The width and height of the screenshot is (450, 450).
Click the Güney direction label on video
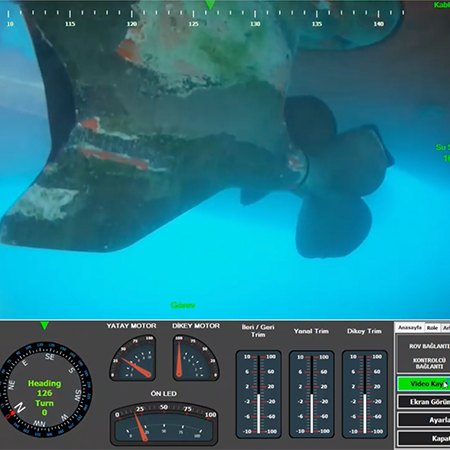(x=183, y=305)
